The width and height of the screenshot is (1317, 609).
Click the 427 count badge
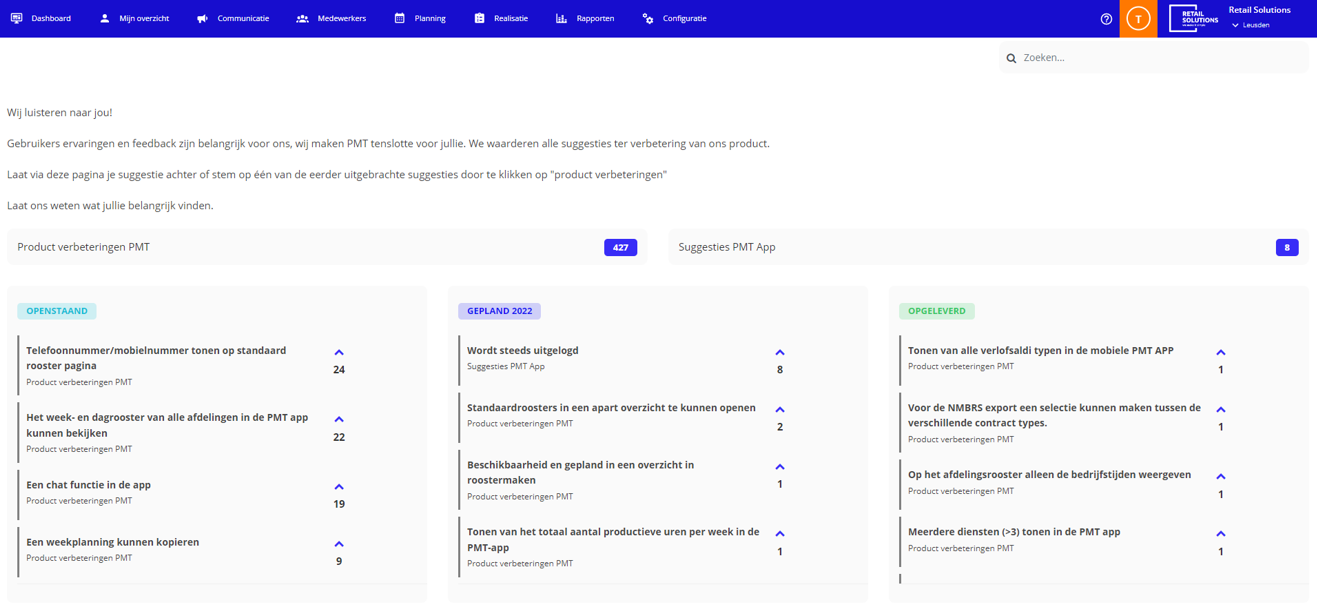(620, 247)
